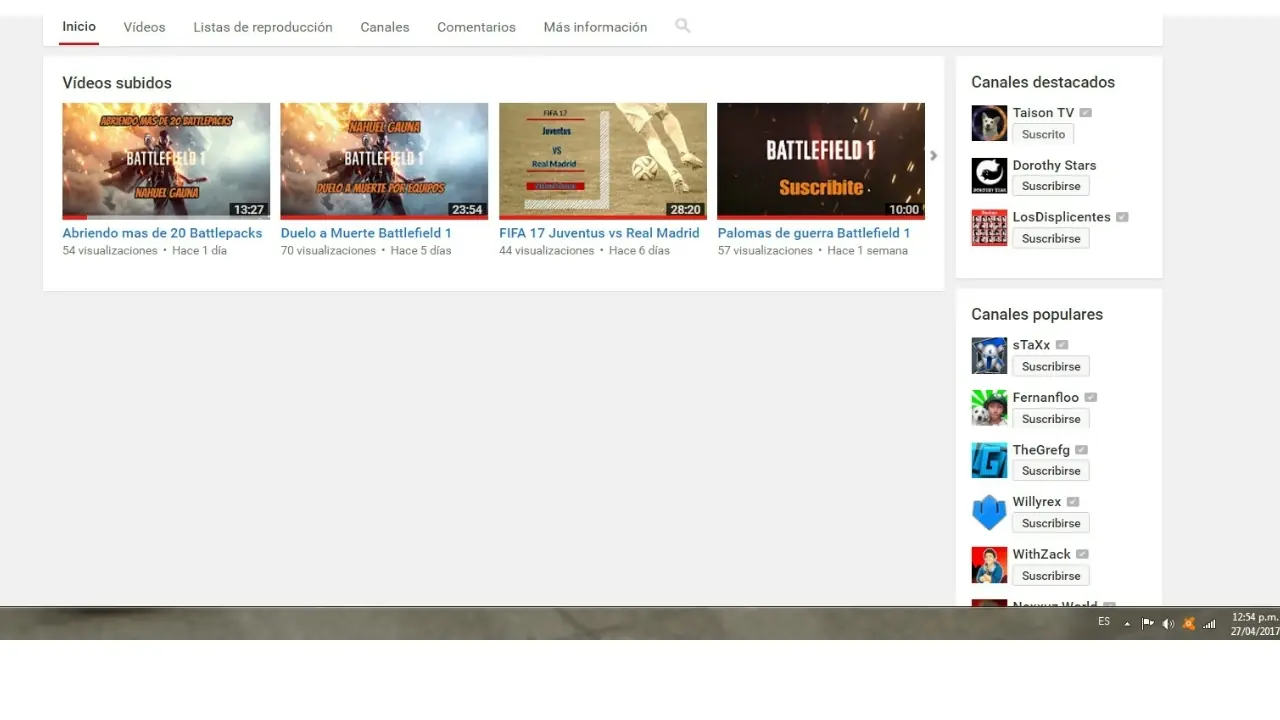Subscribe to LosDisplicentes
The image size is (1280, 720).
(x=1051, y=238)
